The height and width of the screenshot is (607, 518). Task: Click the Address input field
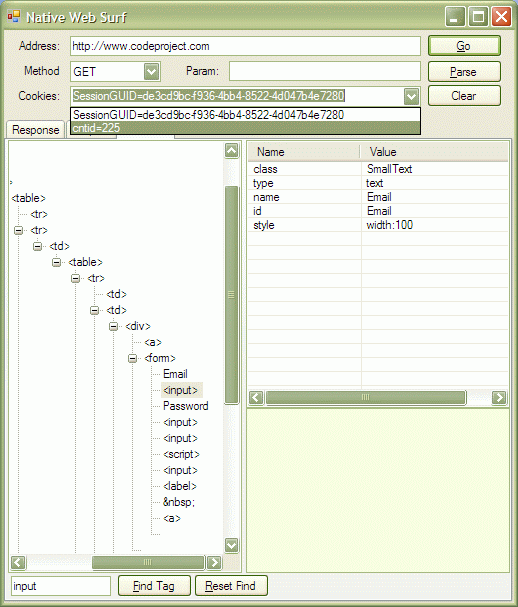click(245, 46)
